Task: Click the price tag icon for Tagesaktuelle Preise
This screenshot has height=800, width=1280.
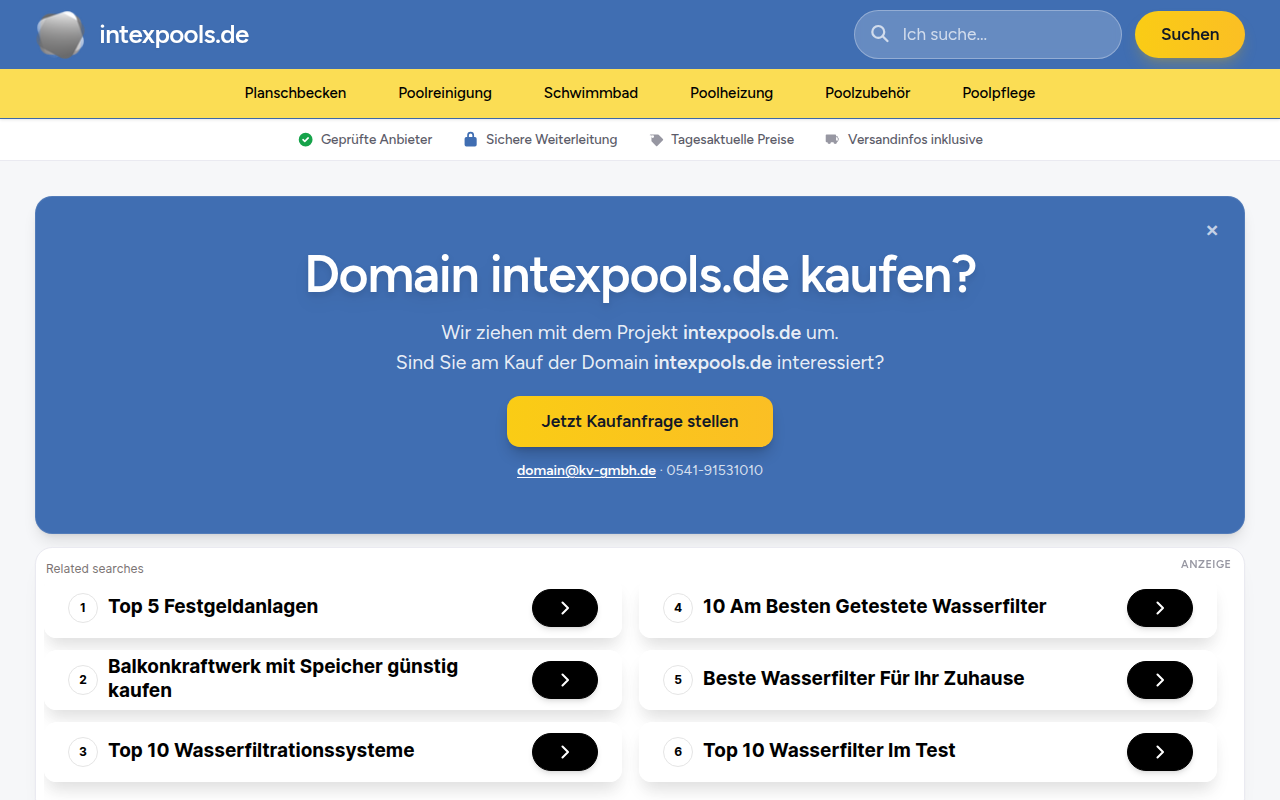Action: (x=656, y=140)
